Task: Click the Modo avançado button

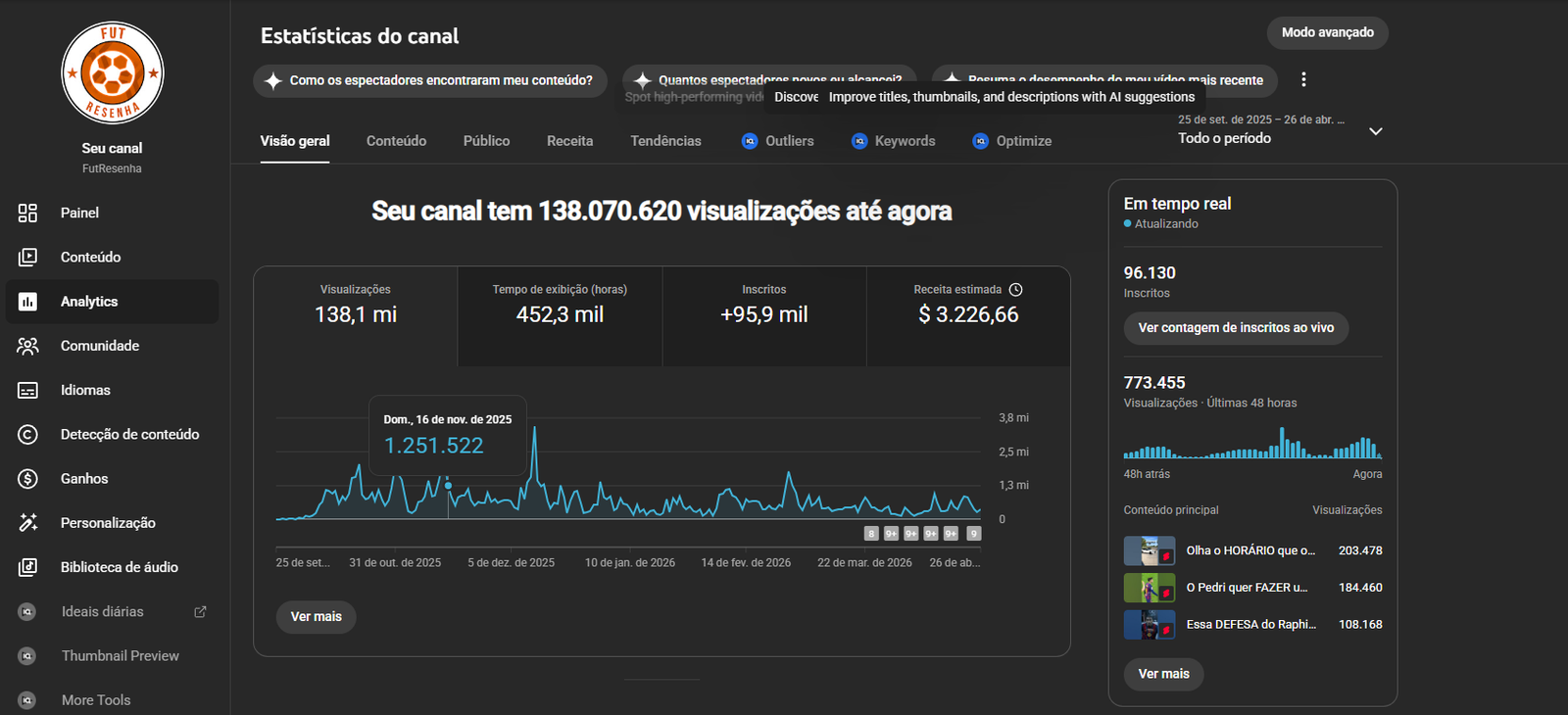Action: coord(1327,32)
